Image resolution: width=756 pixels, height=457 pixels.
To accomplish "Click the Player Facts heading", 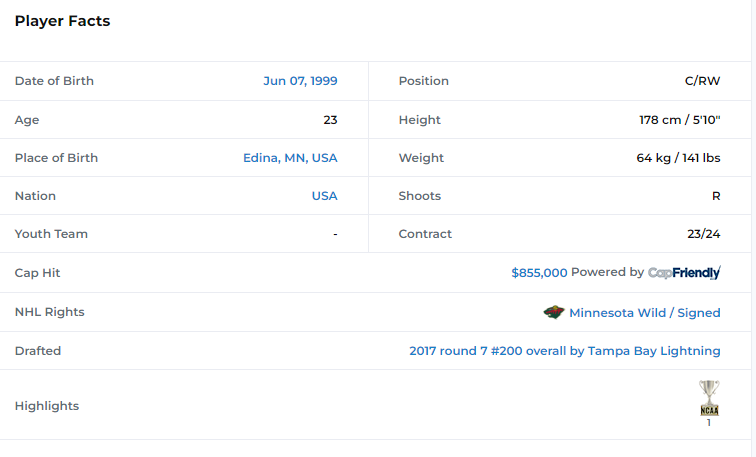I will (x=62, y=21).
